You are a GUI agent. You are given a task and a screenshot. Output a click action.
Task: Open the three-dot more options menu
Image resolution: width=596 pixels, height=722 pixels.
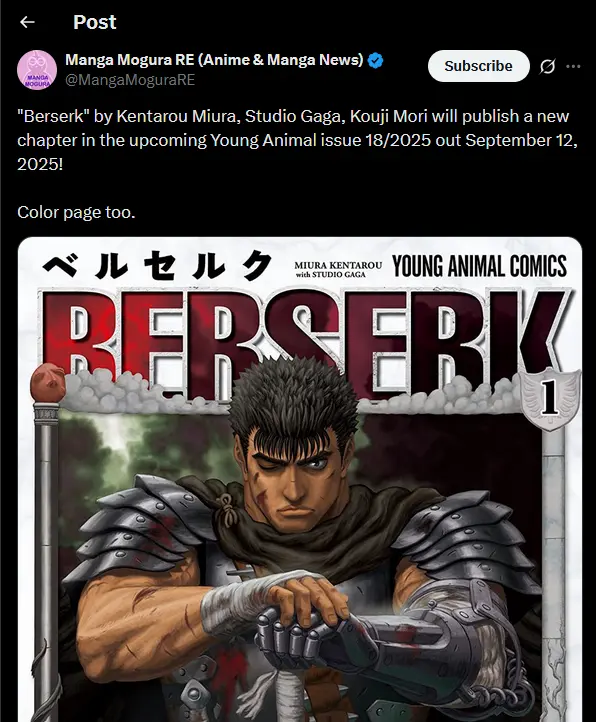tap(573, 66)
